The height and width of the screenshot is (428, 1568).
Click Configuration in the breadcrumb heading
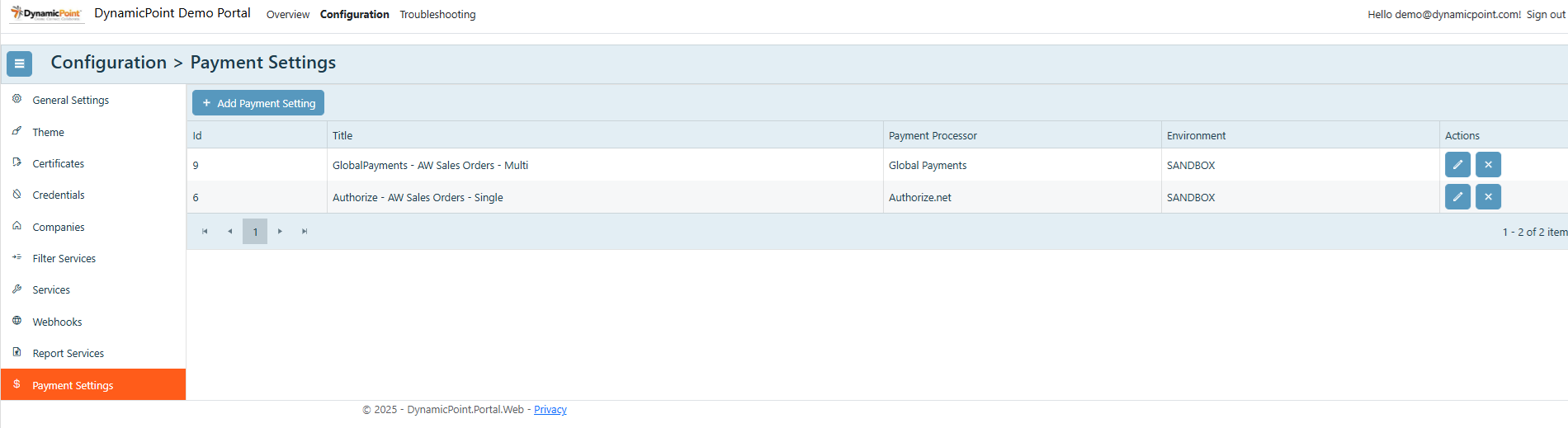(109, 63)
